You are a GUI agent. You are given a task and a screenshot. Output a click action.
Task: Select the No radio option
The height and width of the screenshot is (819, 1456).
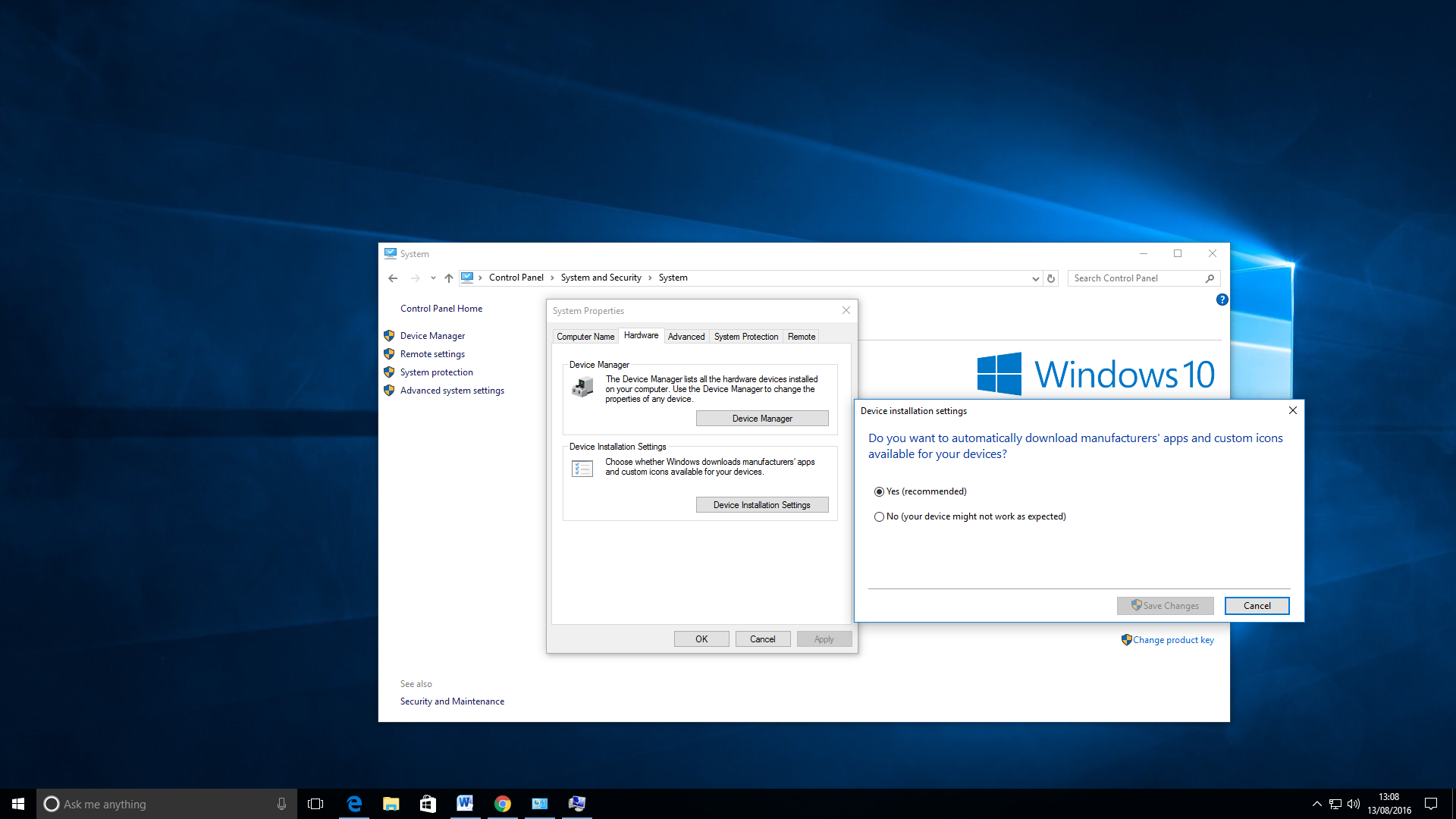pyautogui.click(x=879, y=516)
